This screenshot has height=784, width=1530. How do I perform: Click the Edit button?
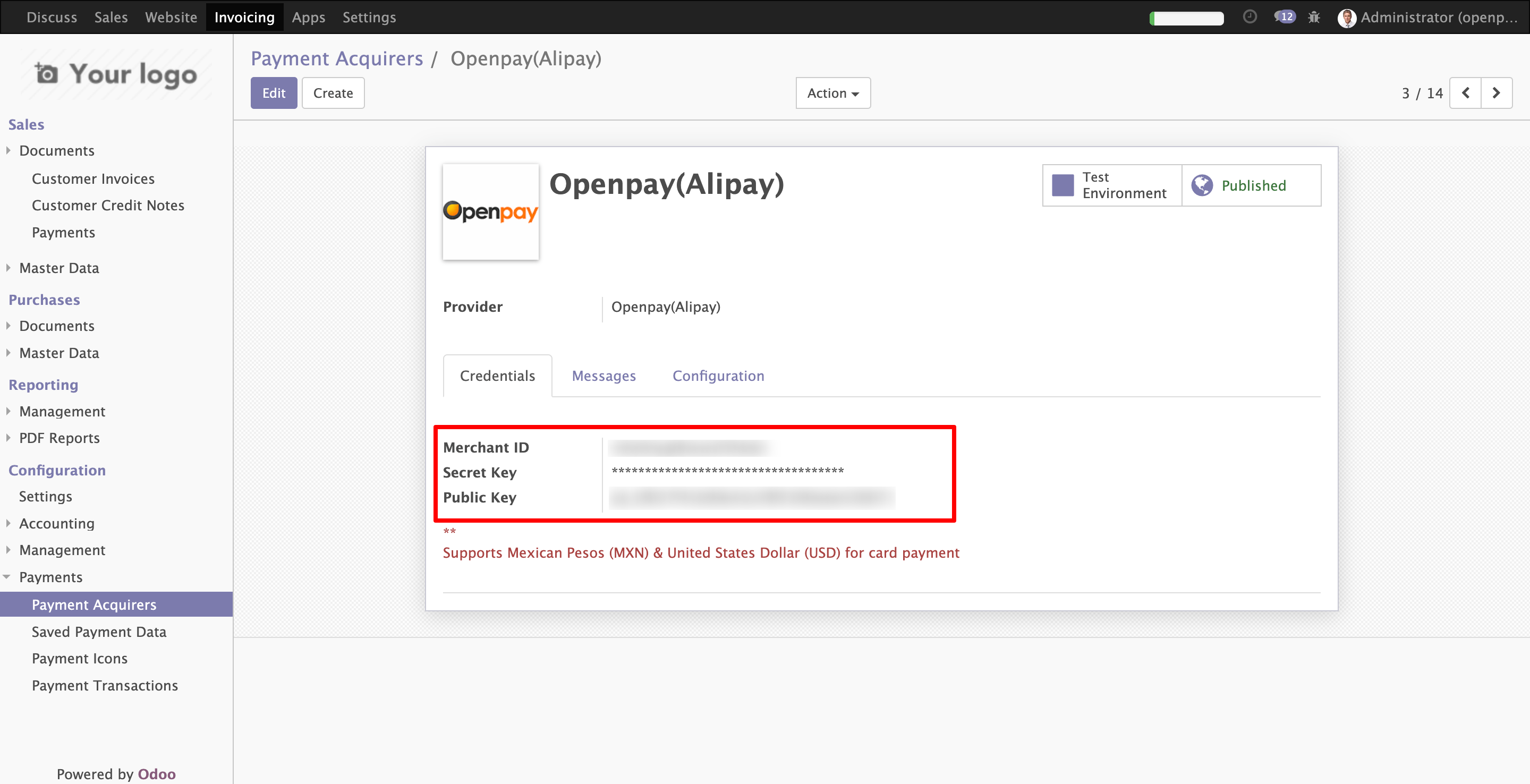click(x=274, y=93)
